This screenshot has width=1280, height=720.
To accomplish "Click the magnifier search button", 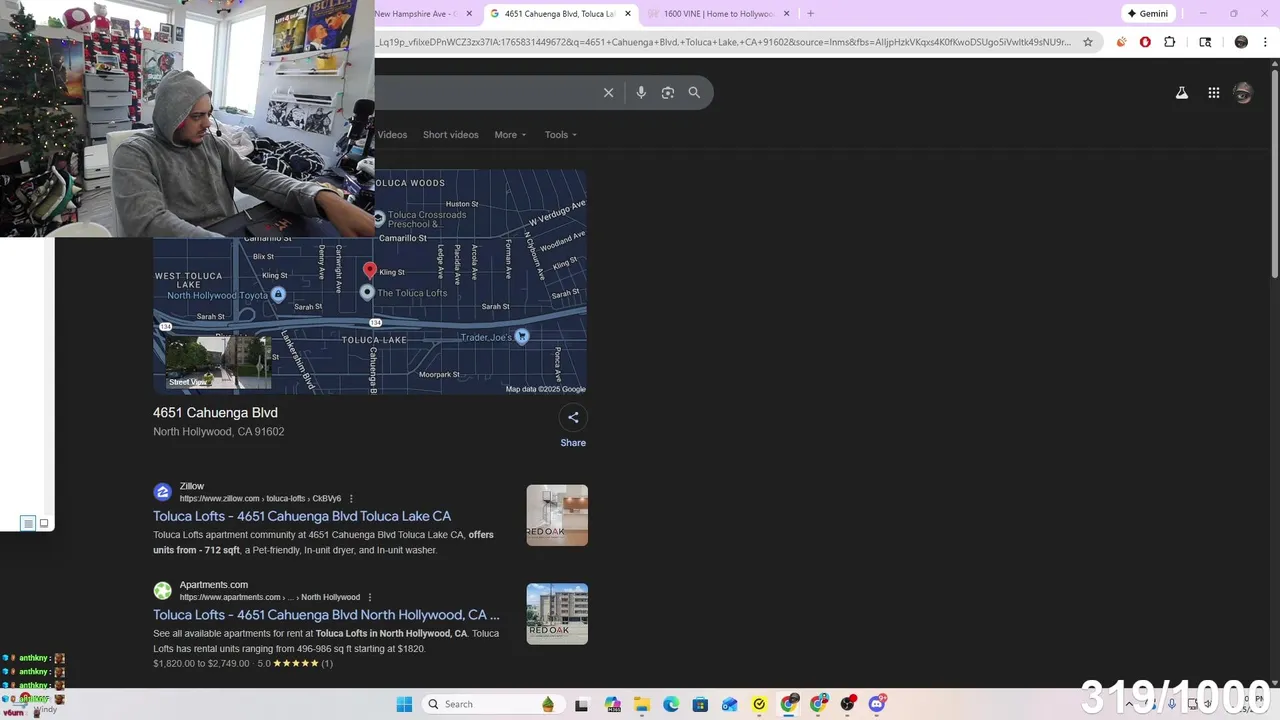I will click(694, 92).
